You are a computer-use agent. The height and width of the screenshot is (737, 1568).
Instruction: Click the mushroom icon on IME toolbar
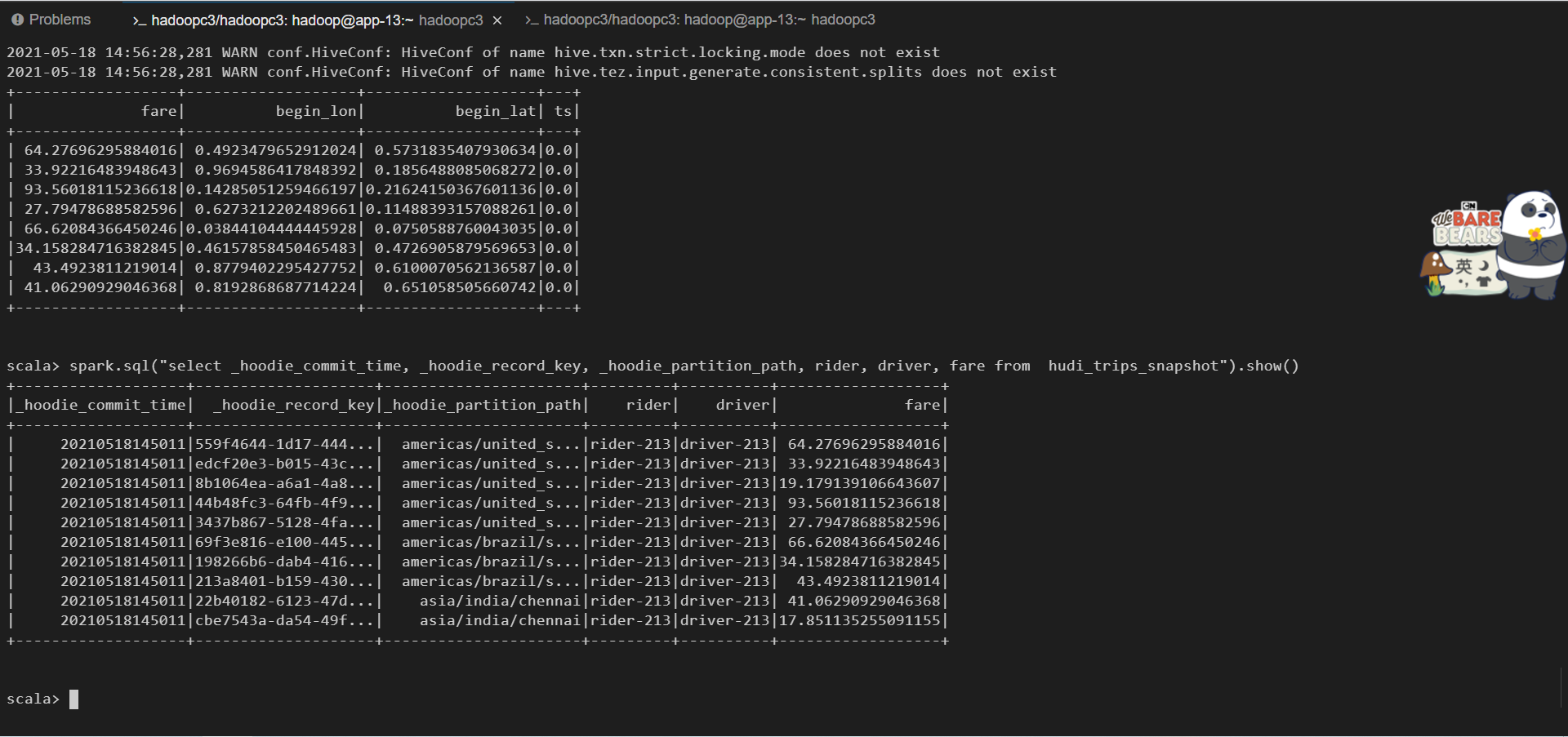pos(1435,273)
